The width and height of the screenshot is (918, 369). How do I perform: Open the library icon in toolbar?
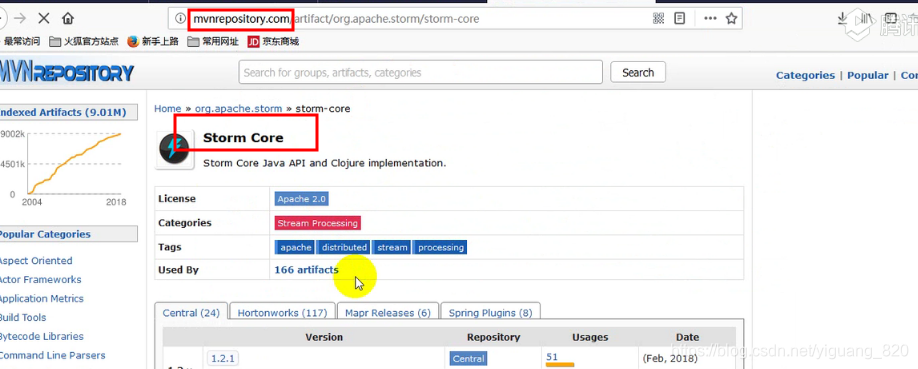865,18
